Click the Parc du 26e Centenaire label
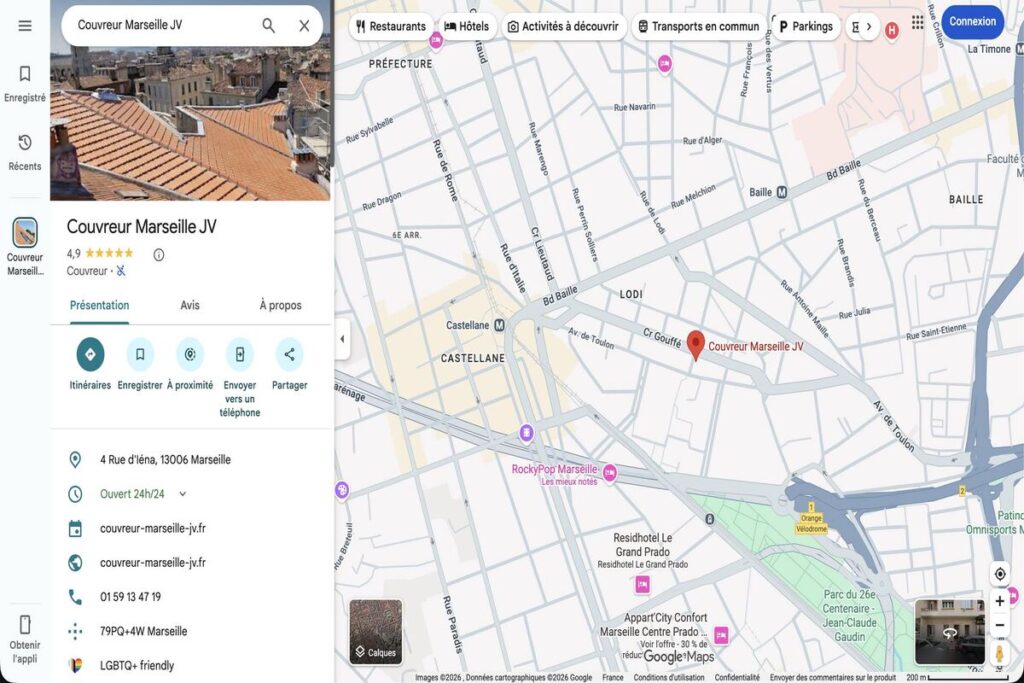Screen dimensions: 1024x683 (849, 615)
